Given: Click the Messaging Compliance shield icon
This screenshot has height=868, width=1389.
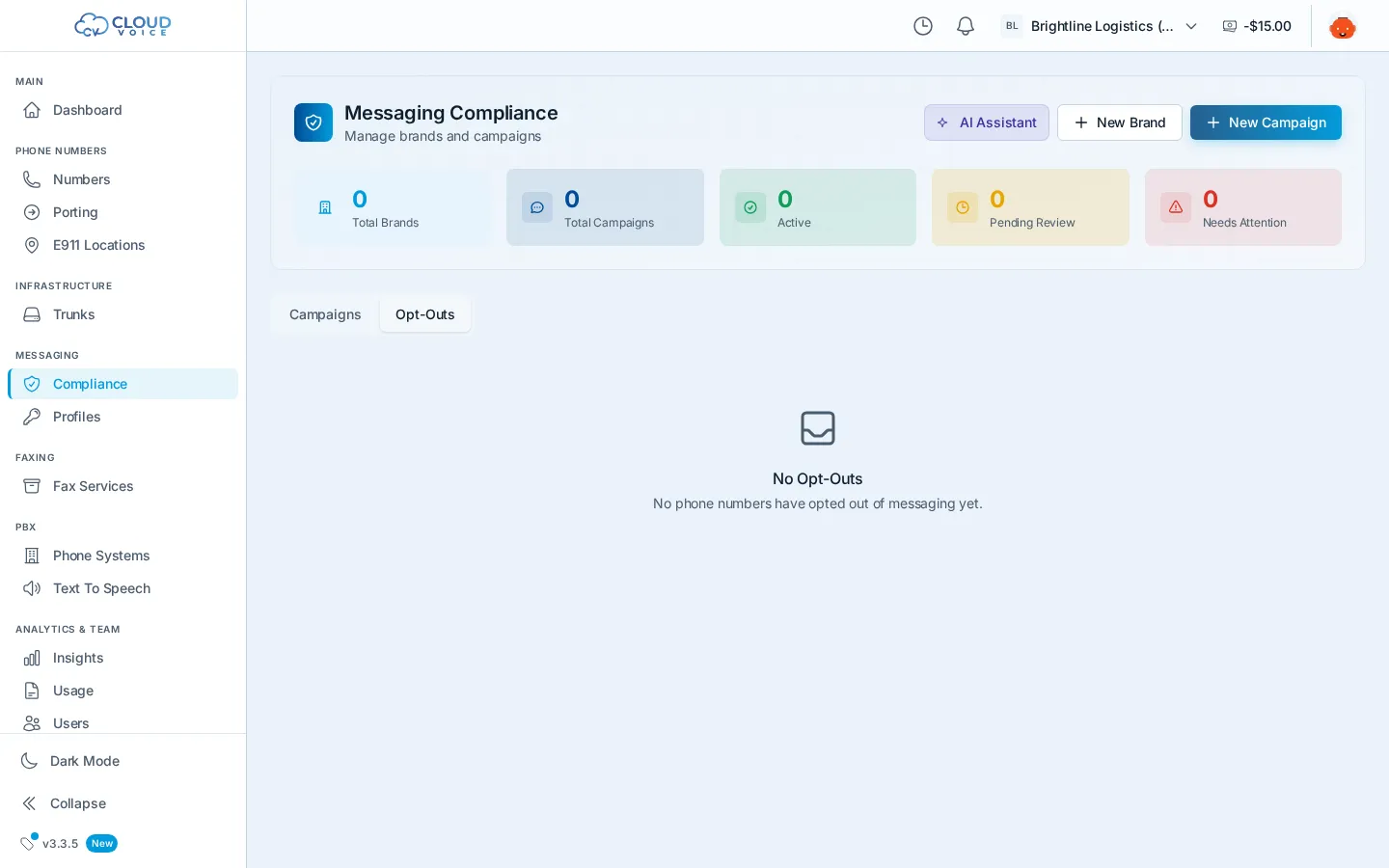Looking at the screenshot, I should click(x=313, y=122).
